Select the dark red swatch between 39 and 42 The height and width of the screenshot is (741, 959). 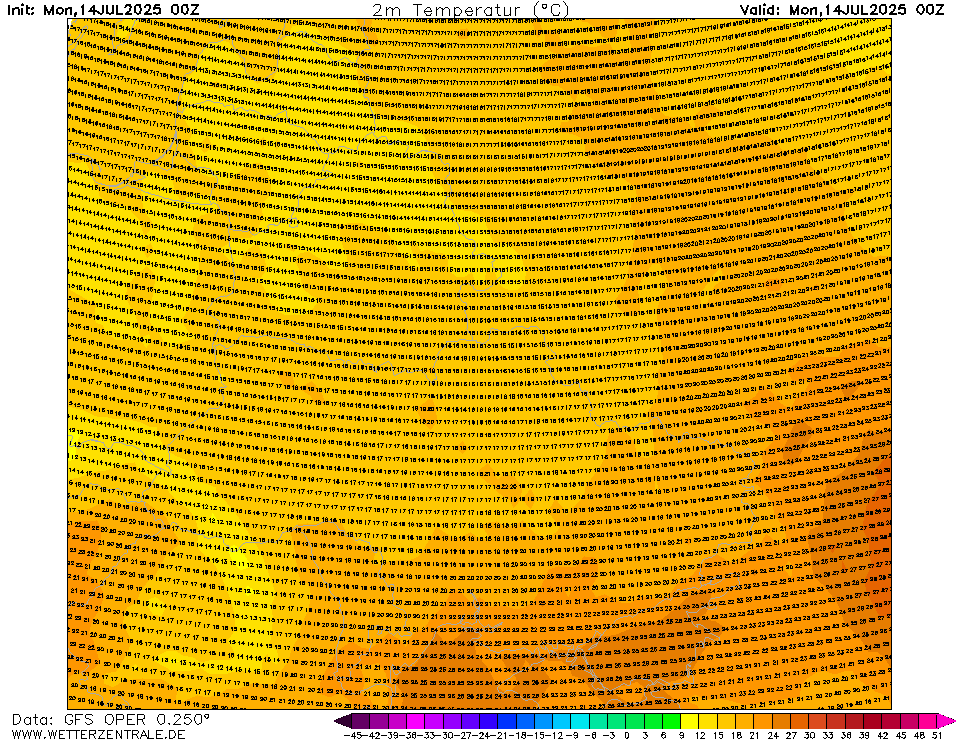pos(872,721)
